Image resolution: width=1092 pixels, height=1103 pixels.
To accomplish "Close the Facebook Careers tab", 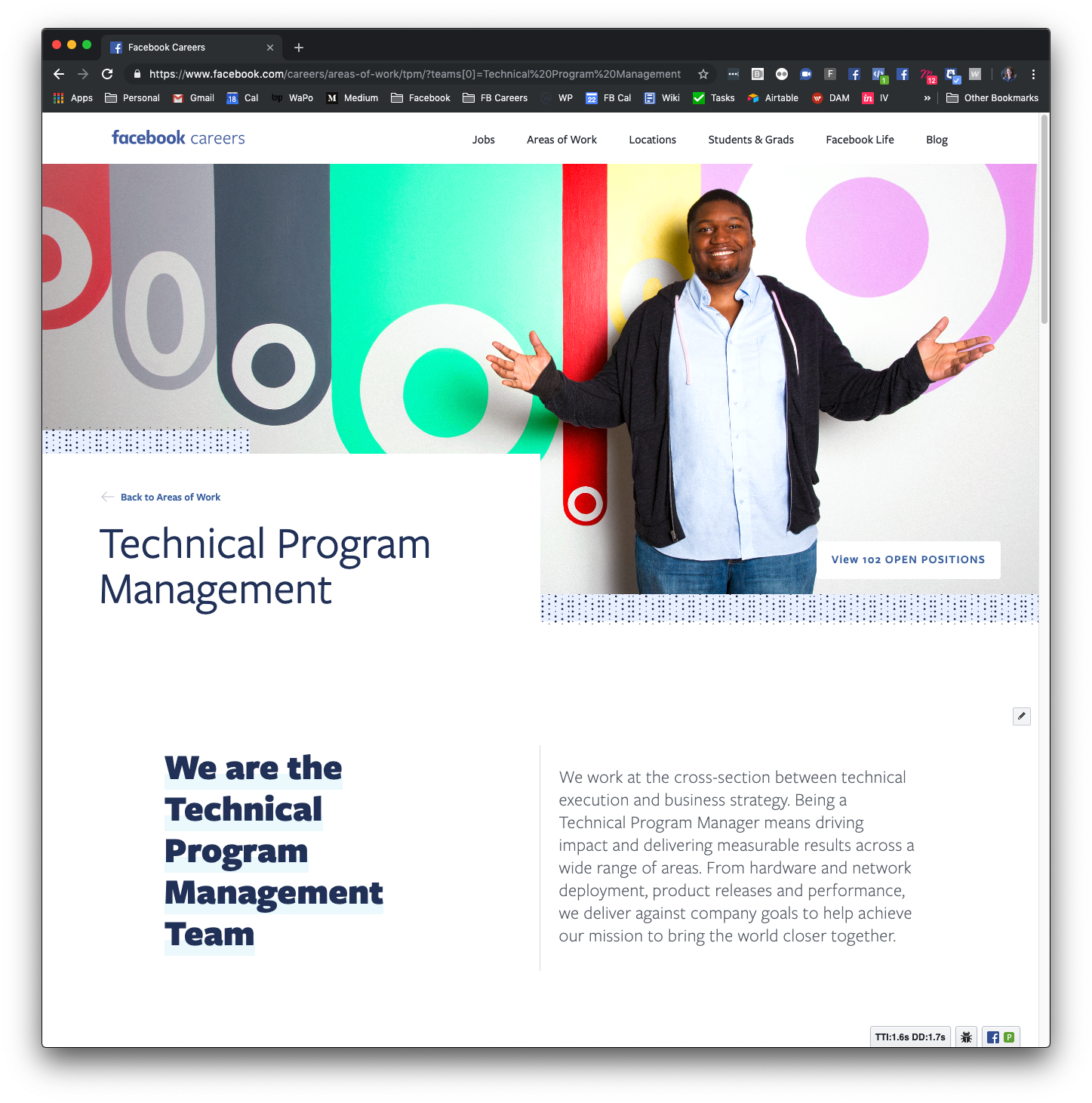I will pyautogui.click(x=270, y=48).
